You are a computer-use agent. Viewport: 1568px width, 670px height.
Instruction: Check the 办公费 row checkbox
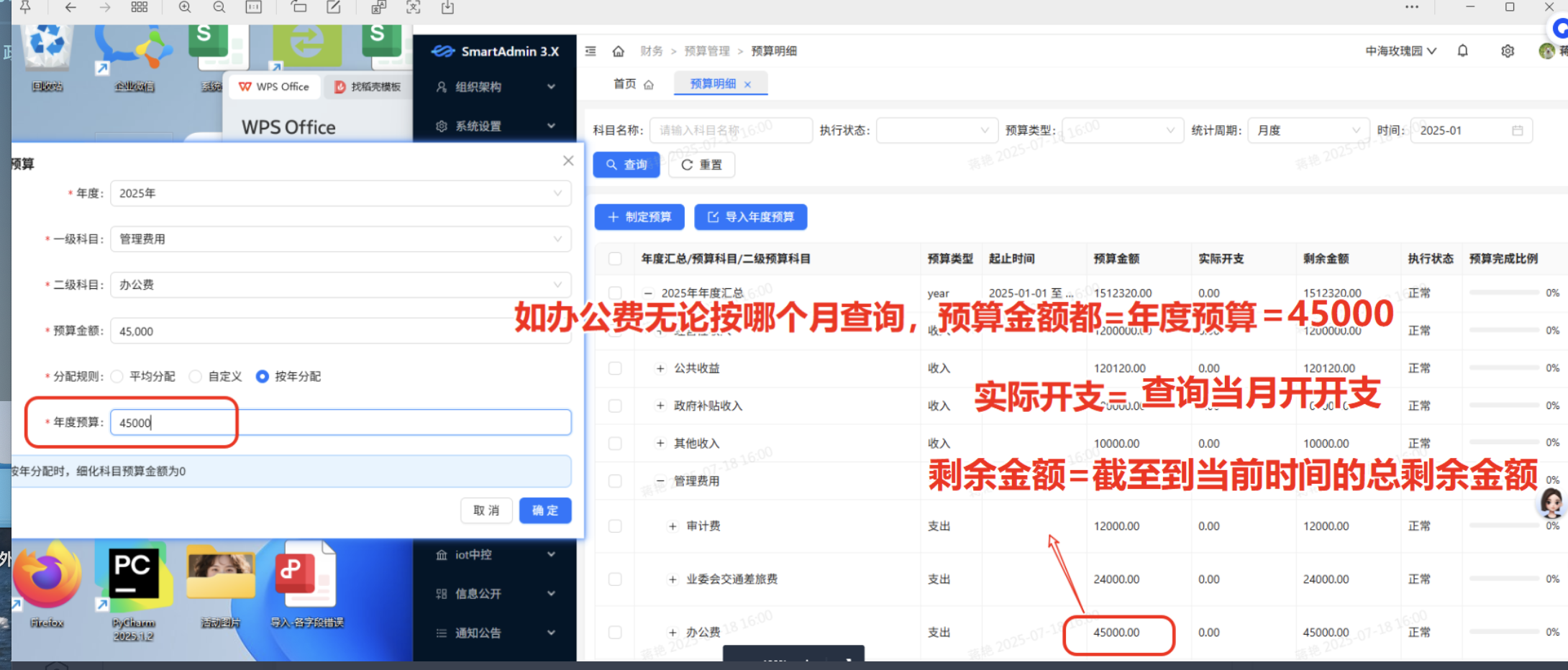pos(615,633)
